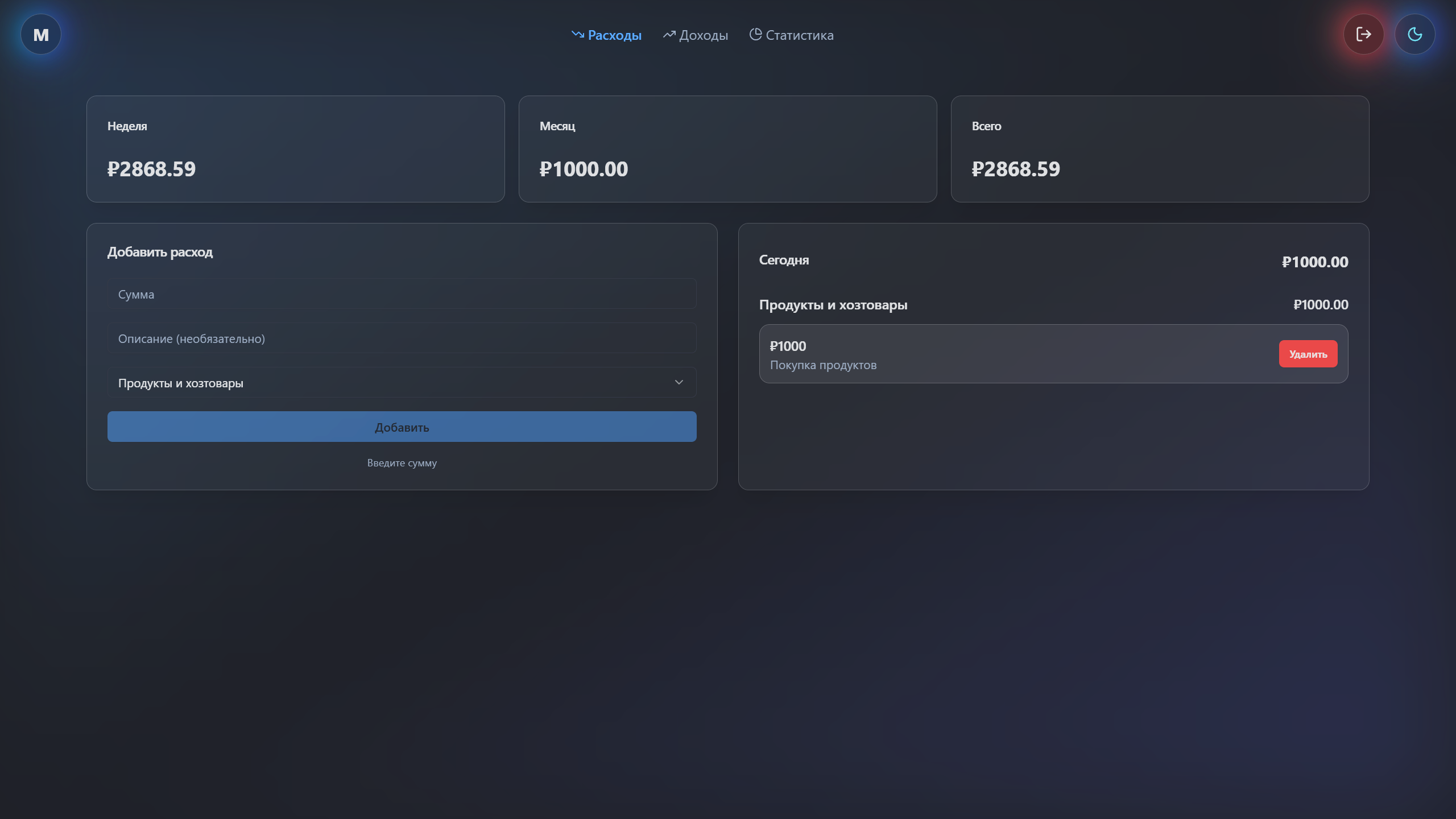
Task: Go to the Статистика tab
Action: [799, 35]
